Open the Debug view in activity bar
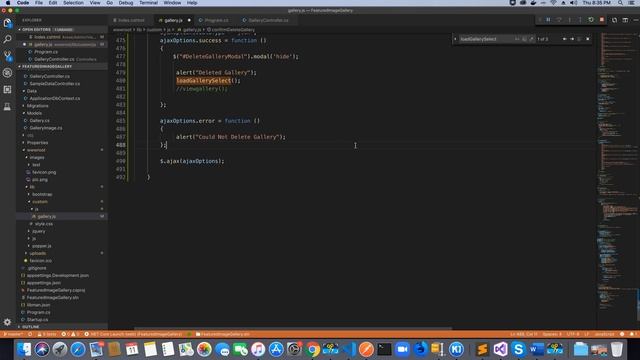The width and height of the screenshot is (640, 360). [x=7, y=73]
